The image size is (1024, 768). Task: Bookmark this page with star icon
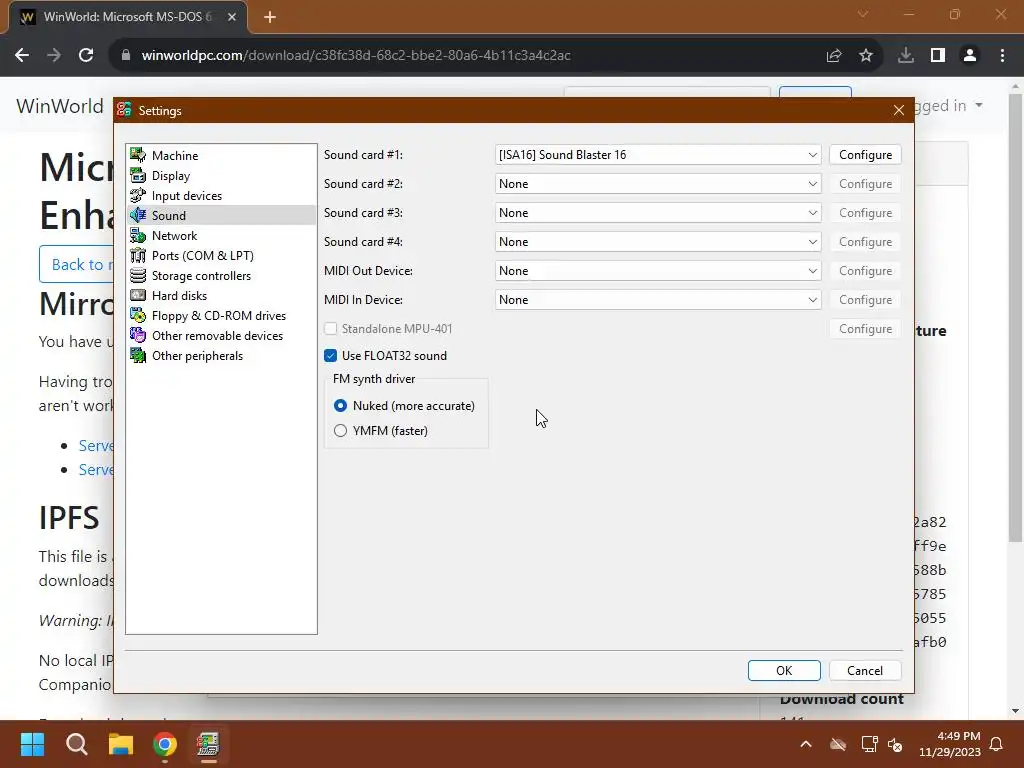866,56
